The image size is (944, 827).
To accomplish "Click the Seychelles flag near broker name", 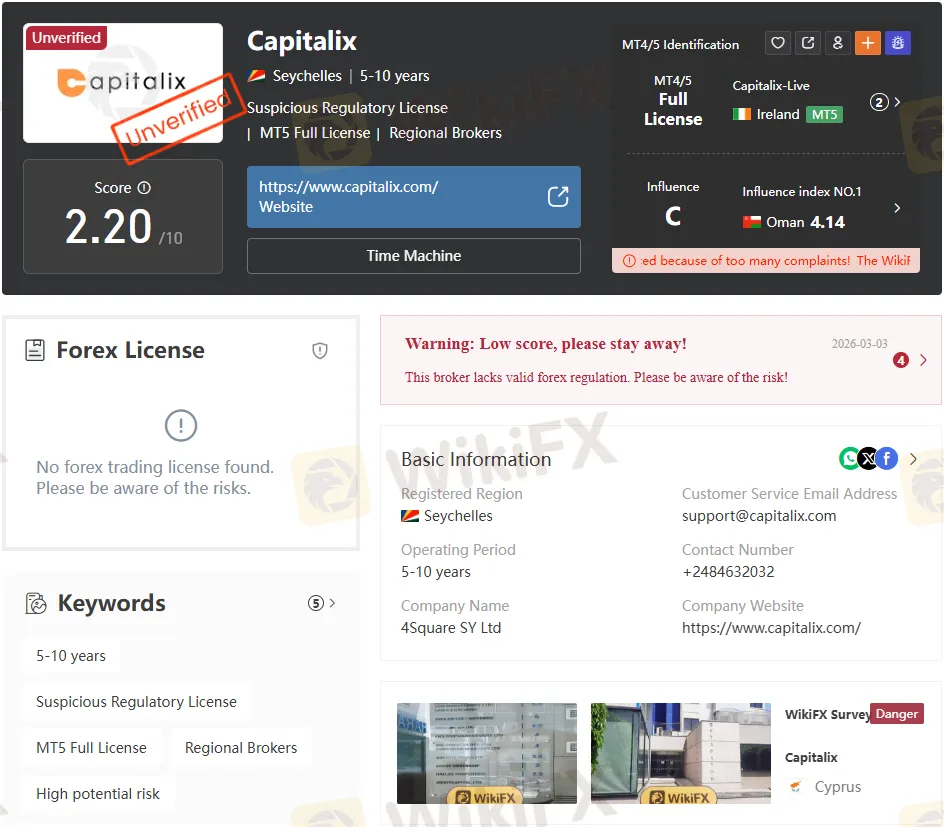I will point(256,76).
